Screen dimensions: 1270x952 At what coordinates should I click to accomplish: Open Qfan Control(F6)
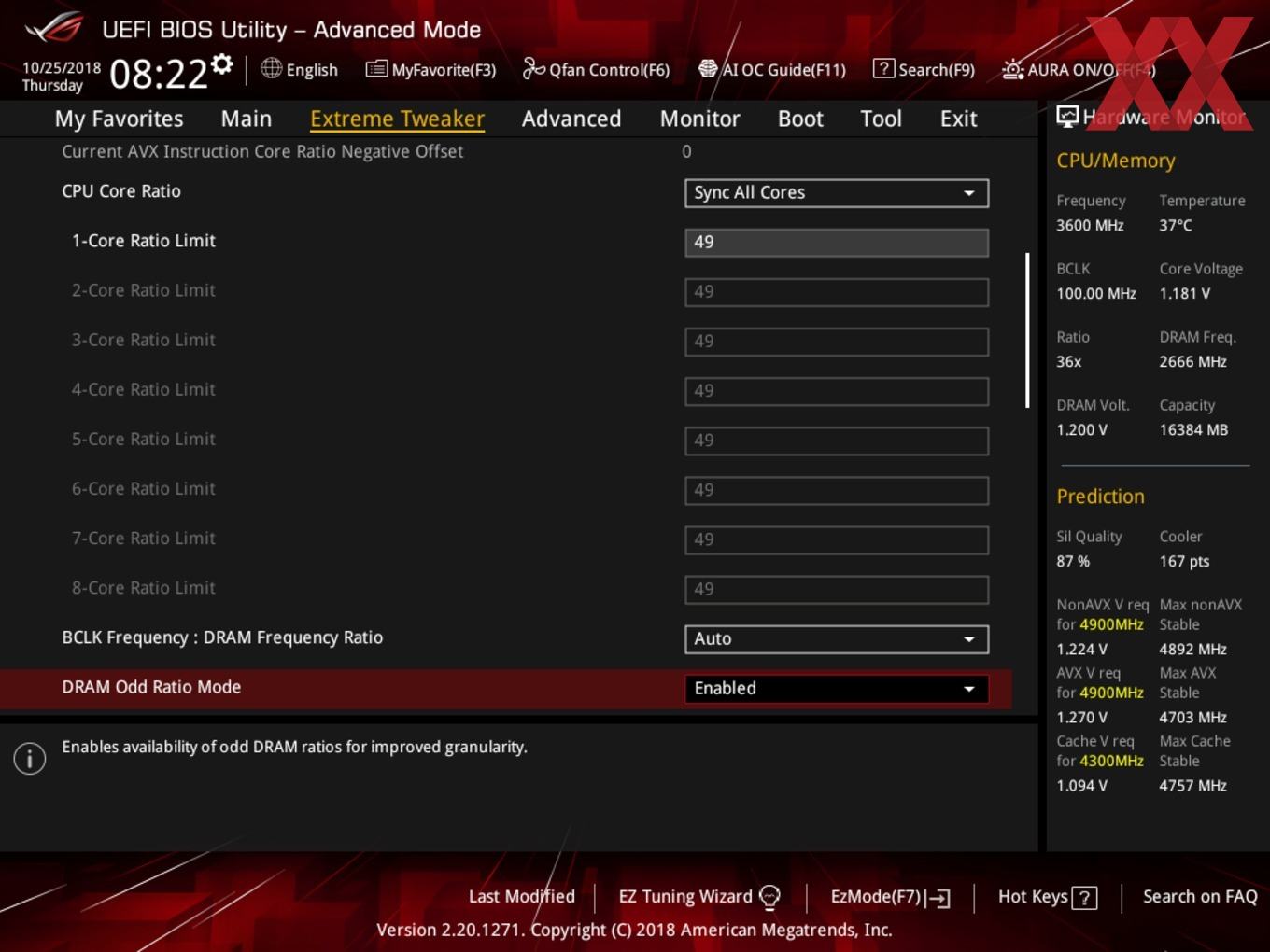[596, 69]
